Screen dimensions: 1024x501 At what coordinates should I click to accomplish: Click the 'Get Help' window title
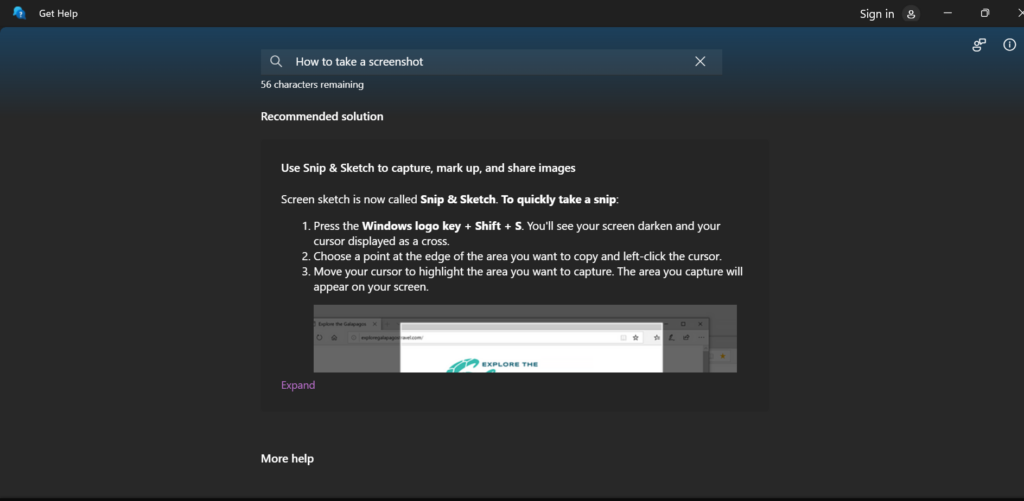[58, 13]
